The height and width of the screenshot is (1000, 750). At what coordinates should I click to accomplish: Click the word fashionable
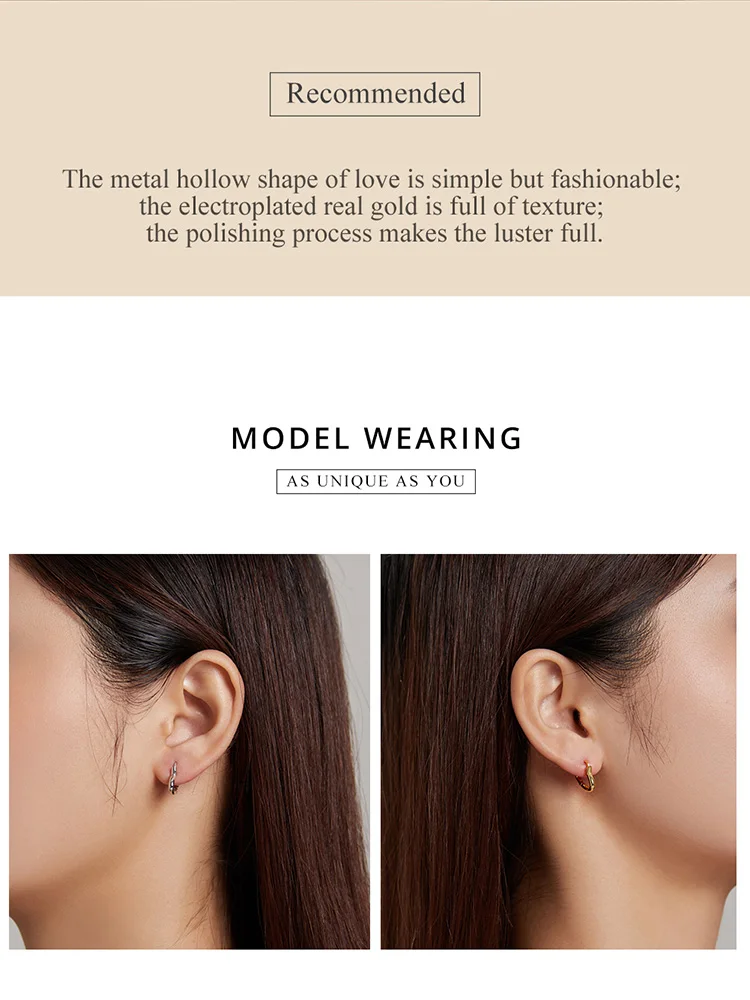coord(616,179)
